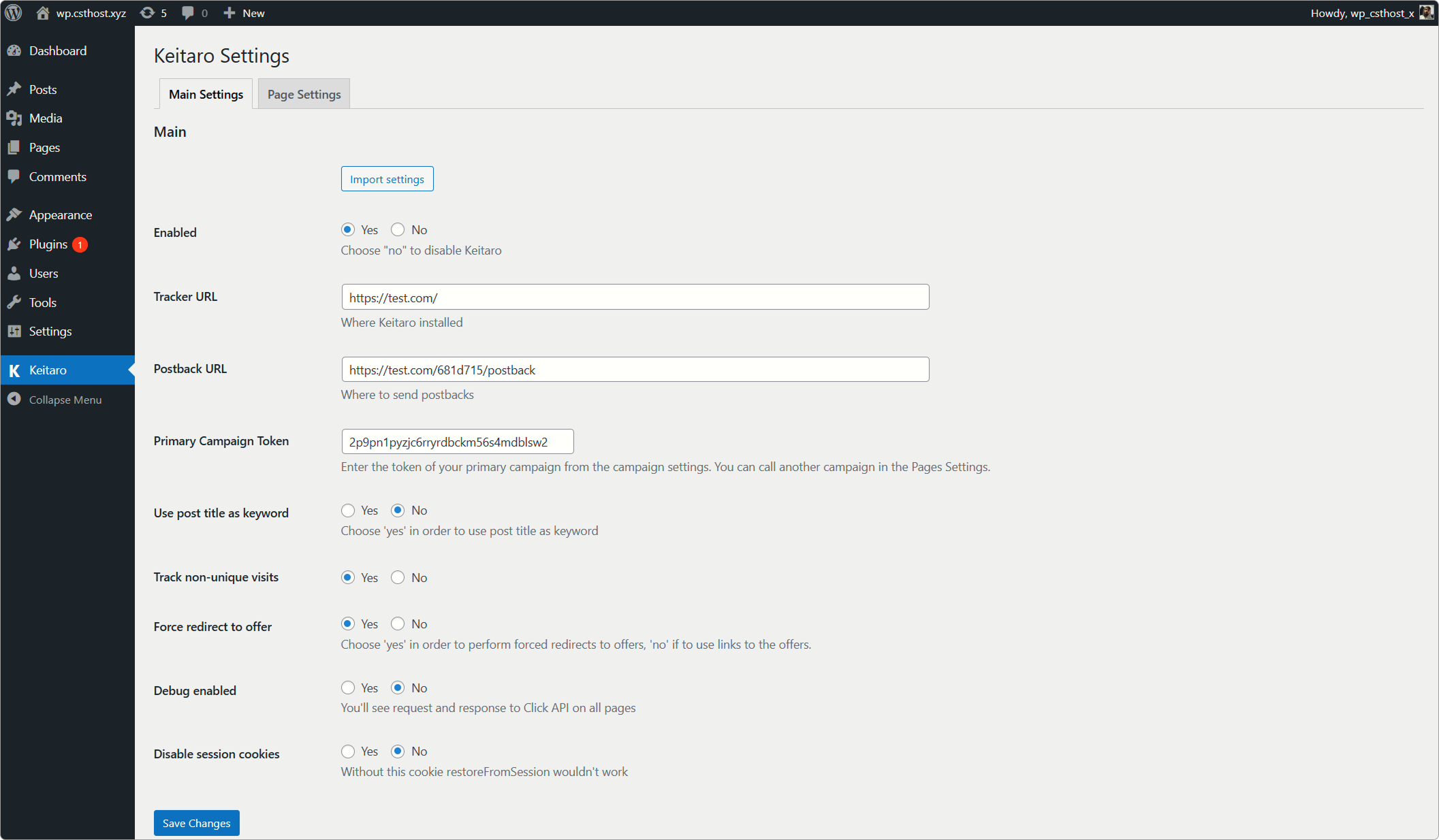Click the Collapse Menu link
The image size is (1439, 840).
pyautogui.click(x=65, y=400)
